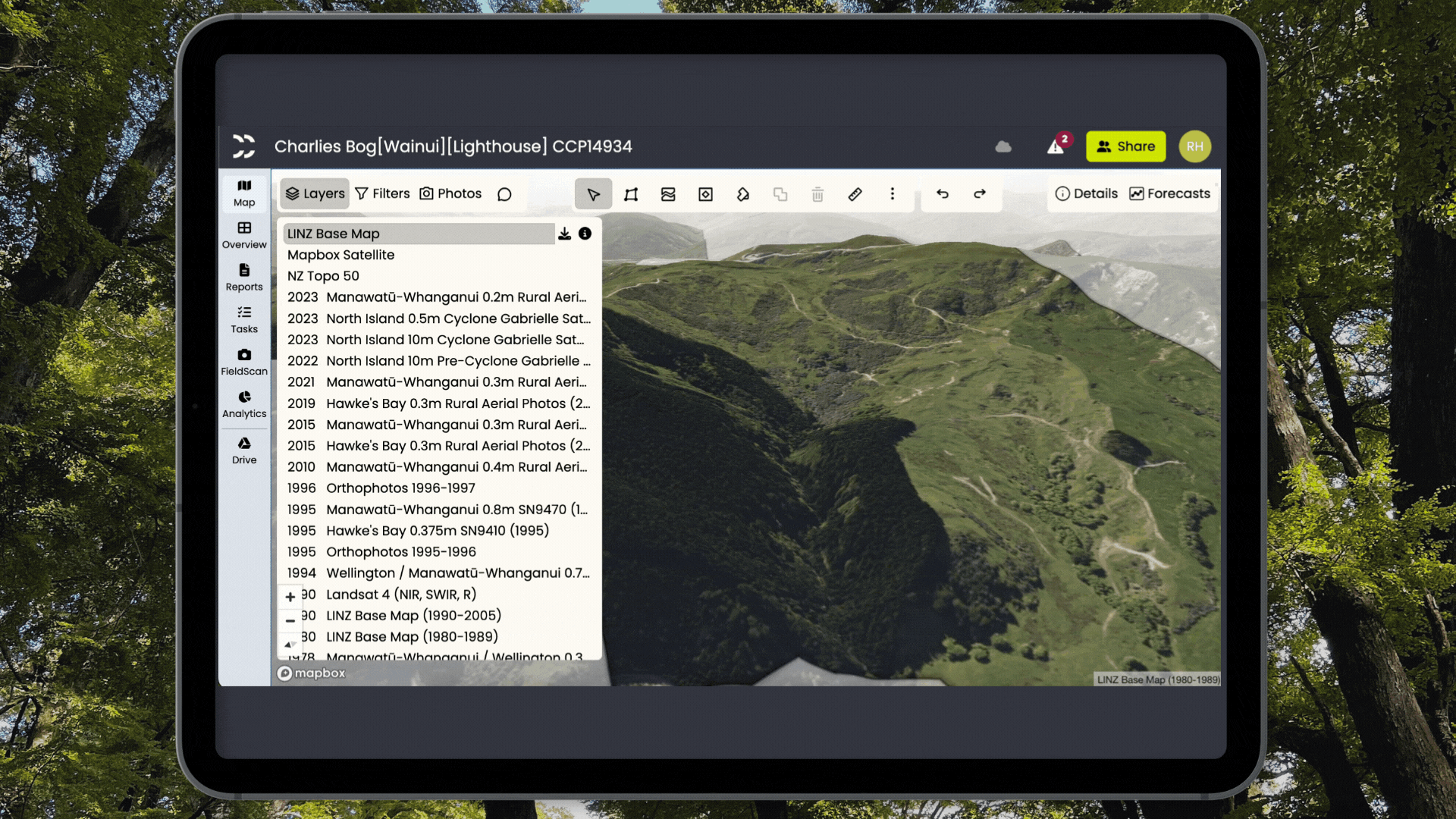
Task: Open Drive from the sidebar
Action: pyautogui.click(x=244, y=451)
